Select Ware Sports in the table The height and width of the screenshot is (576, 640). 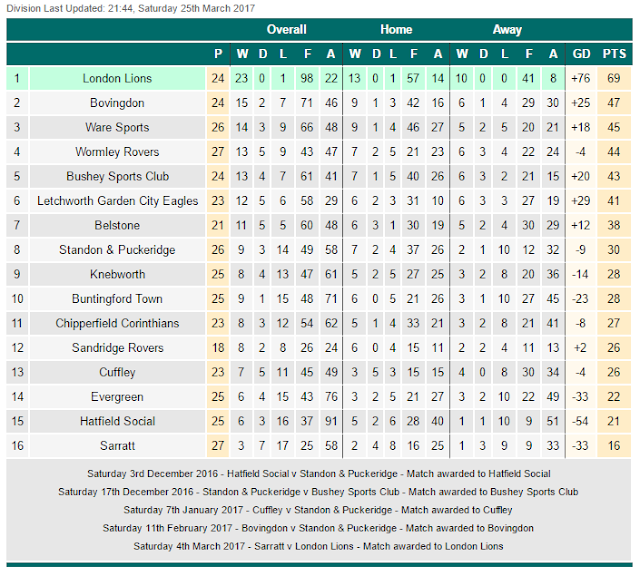pos(116,127)
